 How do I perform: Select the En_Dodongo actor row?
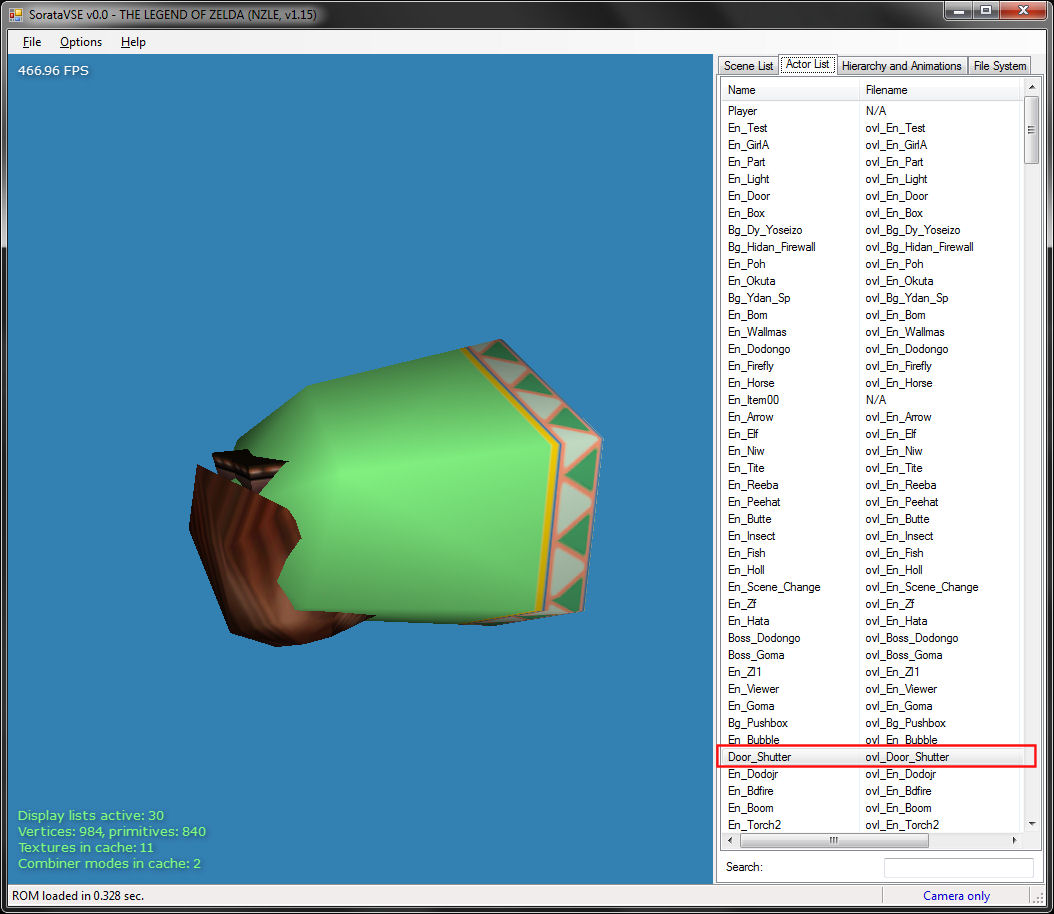[873, 349]
